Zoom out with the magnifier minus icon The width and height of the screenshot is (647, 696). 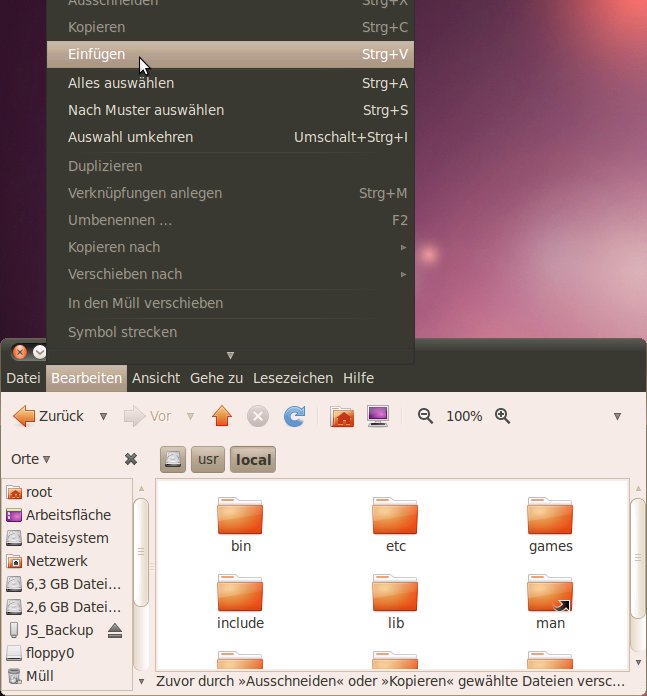(x=425, y=416)
